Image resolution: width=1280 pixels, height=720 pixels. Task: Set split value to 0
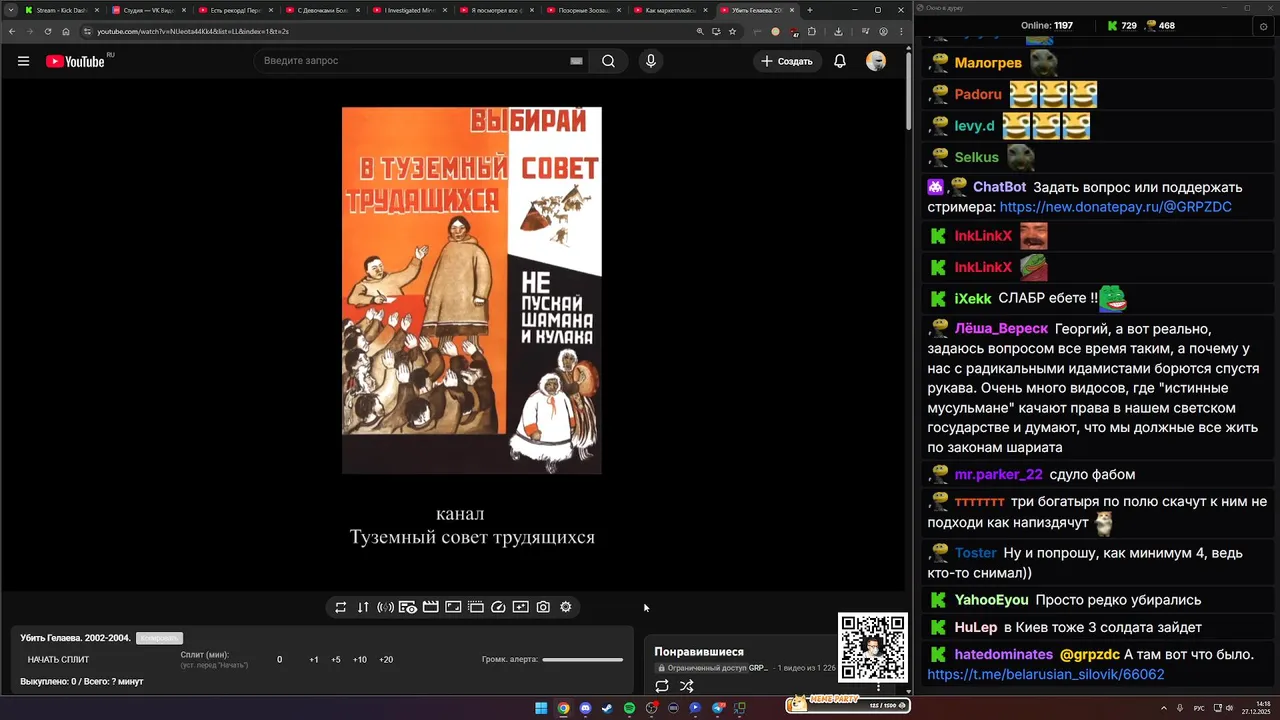[x=280, y=660]
